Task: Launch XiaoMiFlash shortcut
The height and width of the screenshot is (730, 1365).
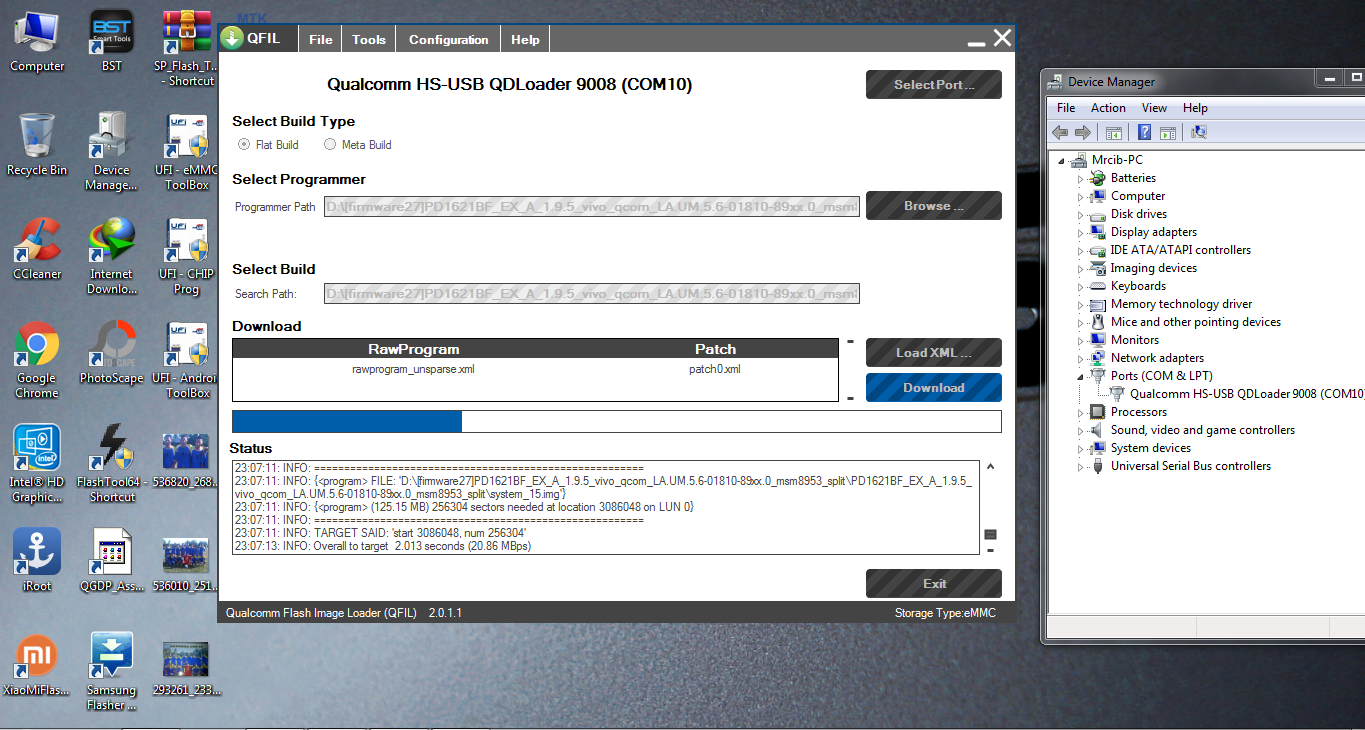Action: tap(37, 665)
